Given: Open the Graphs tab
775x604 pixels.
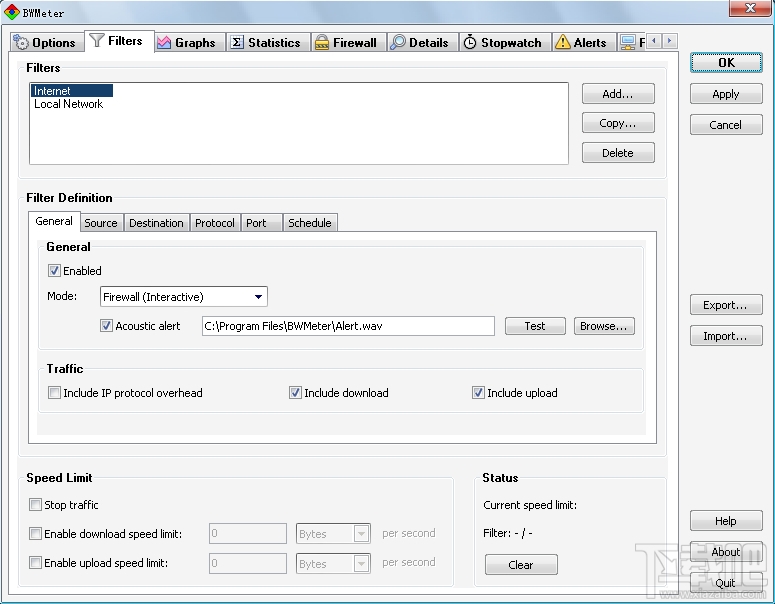Looking at the screenshot, I should coord(190,43).
